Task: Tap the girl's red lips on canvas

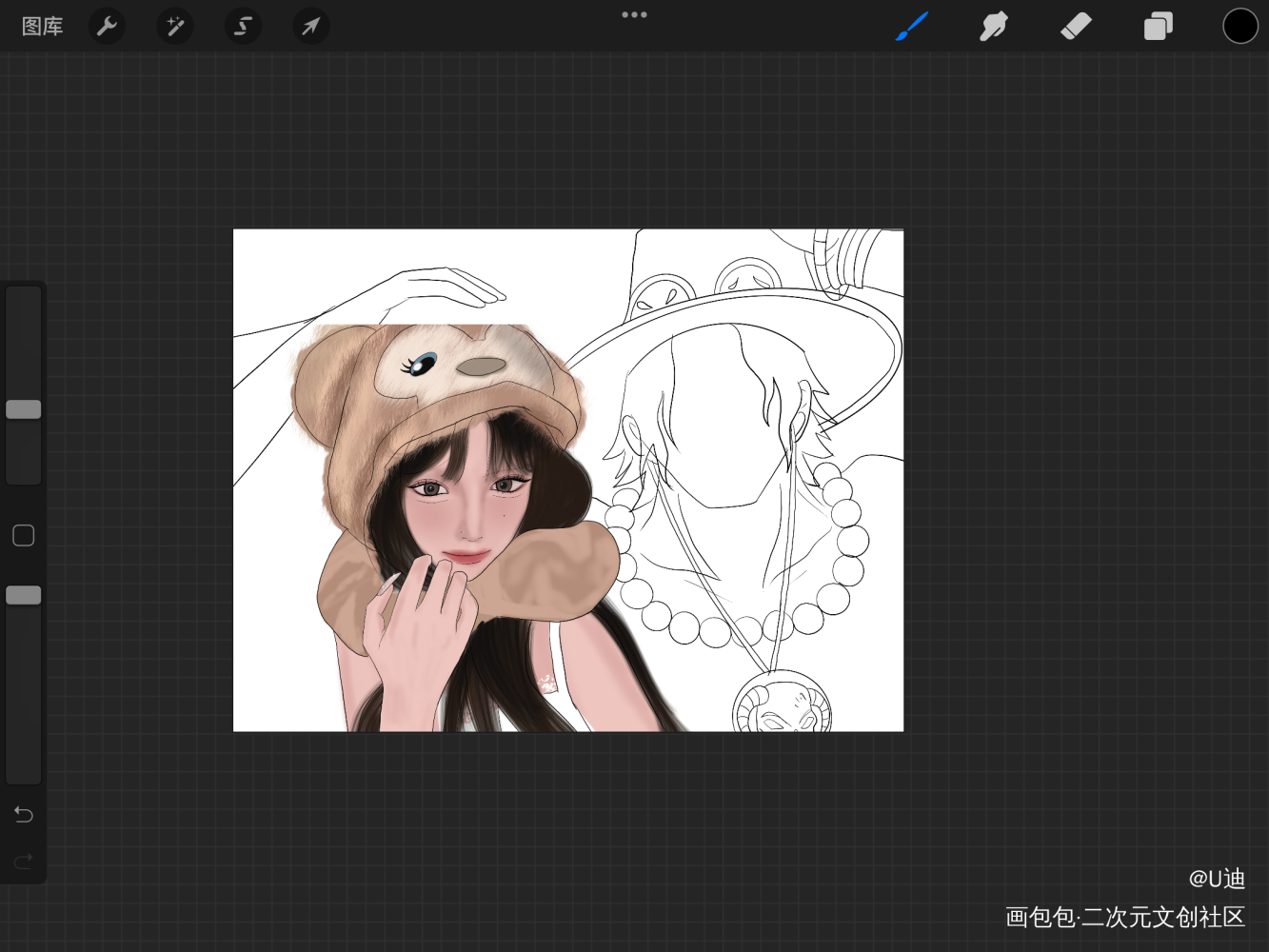Action: tap(466, 557)
